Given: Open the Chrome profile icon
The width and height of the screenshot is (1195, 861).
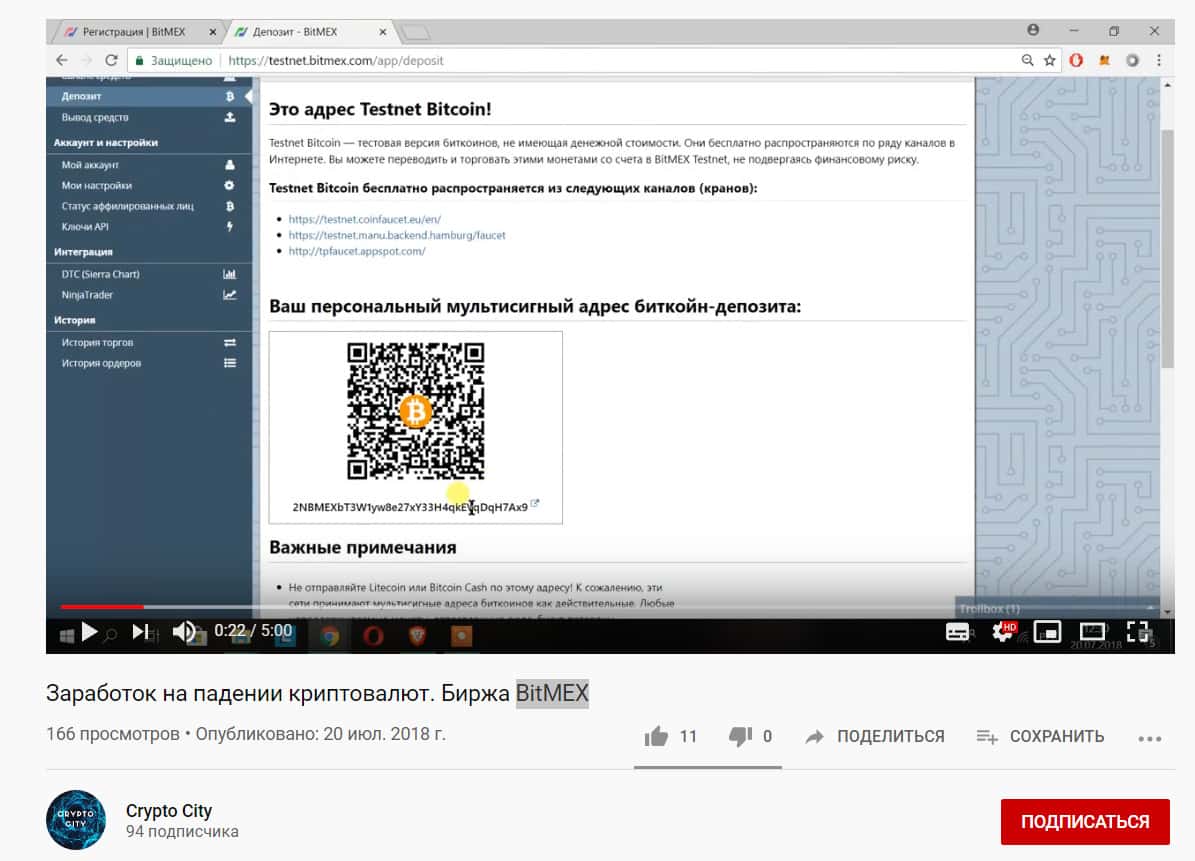Looking at the screenshot, I should pos(1033,30).
